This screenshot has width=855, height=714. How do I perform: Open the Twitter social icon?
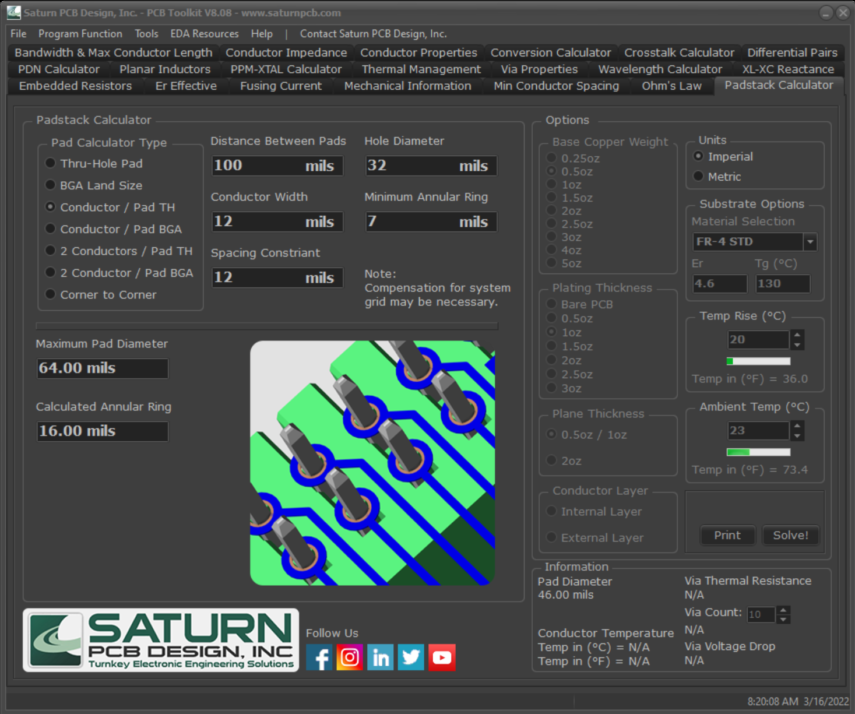(411, 657)
